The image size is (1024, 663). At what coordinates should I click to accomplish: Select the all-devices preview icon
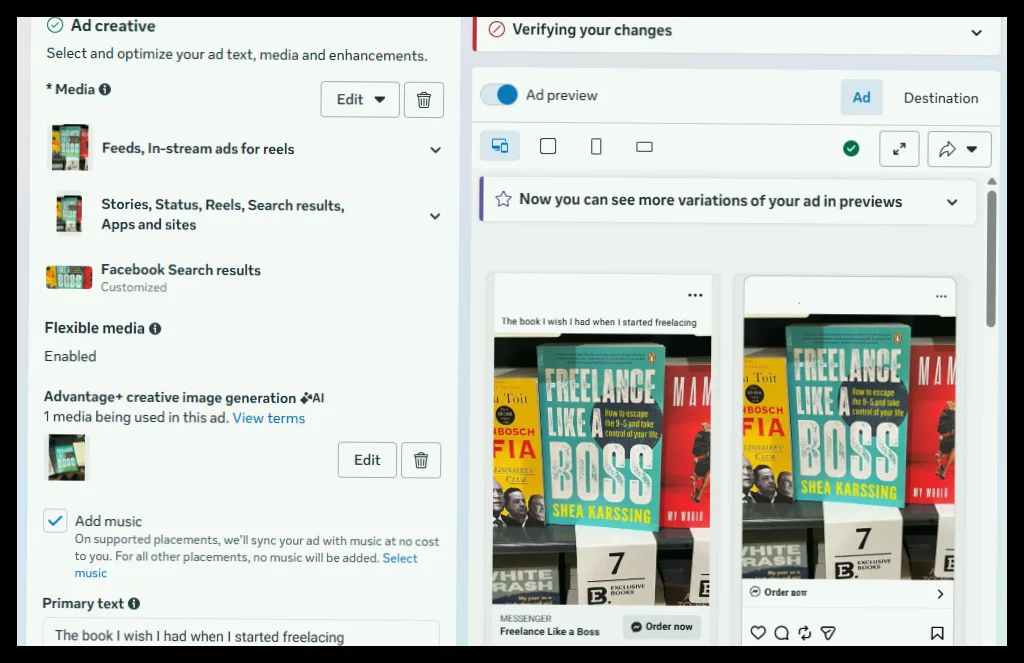pos(500,146)
